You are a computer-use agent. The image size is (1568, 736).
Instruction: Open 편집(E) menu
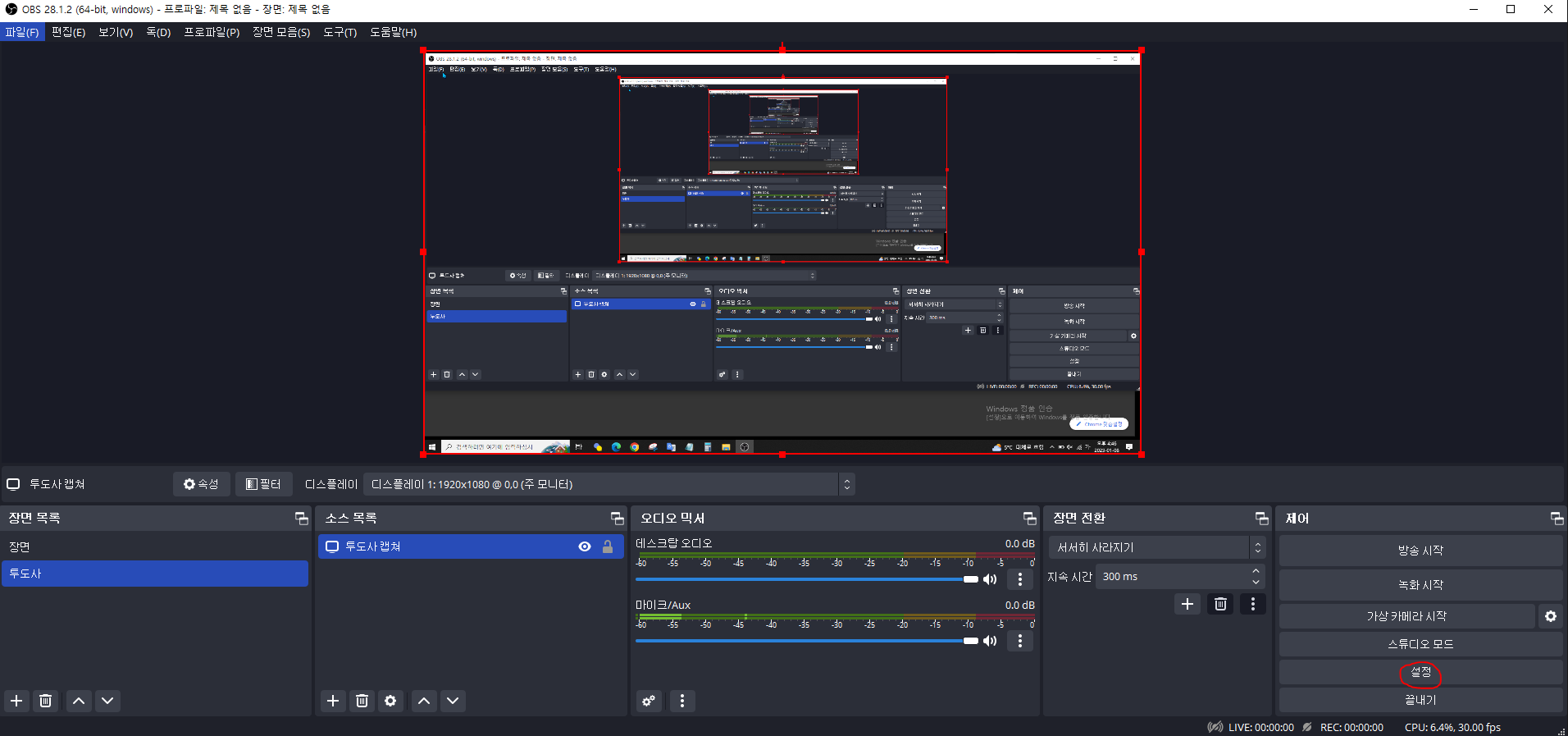pos(68,32)
